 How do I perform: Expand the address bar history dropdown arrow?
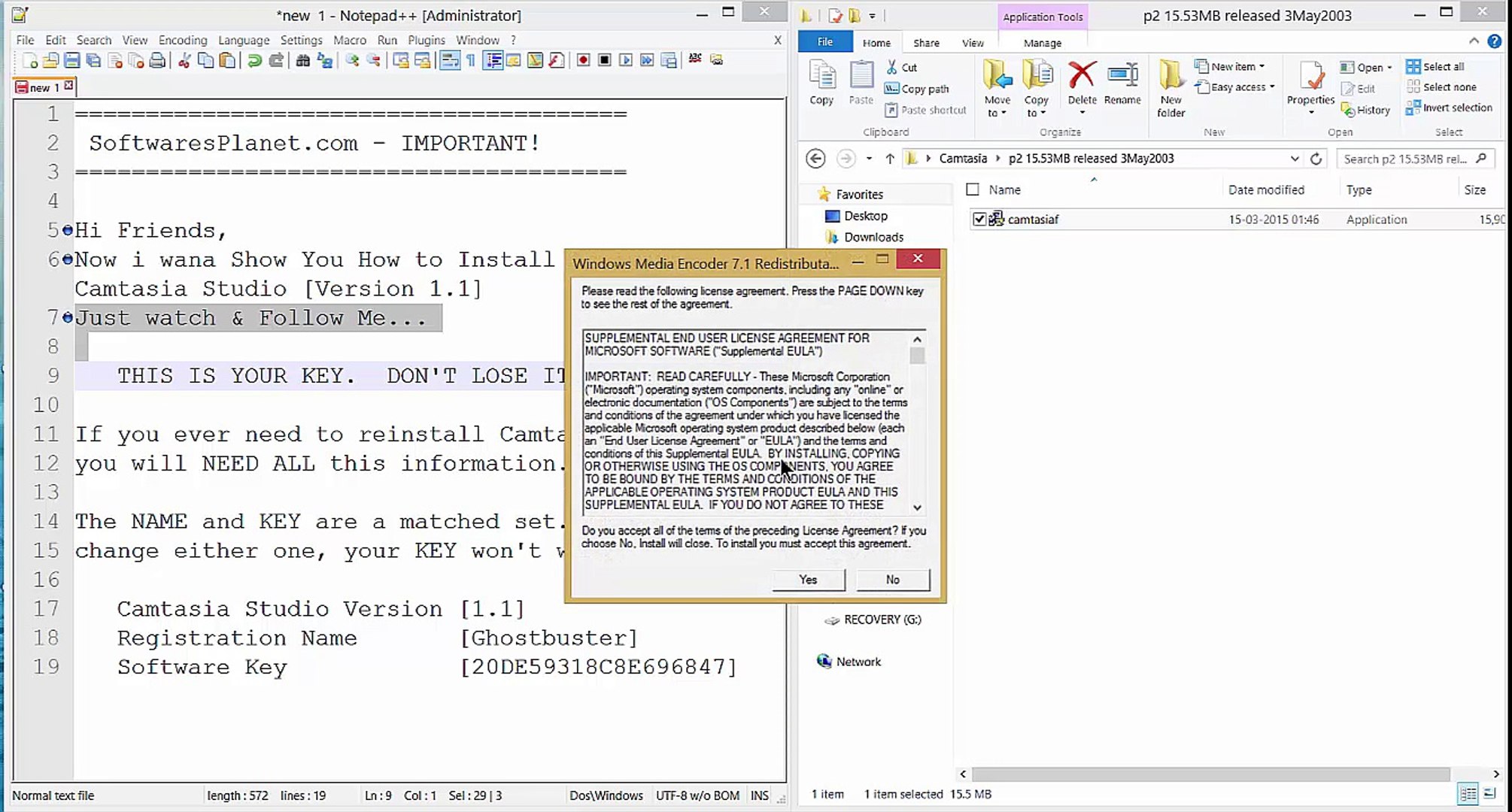pyautogui.click(x=1294, y=159)
